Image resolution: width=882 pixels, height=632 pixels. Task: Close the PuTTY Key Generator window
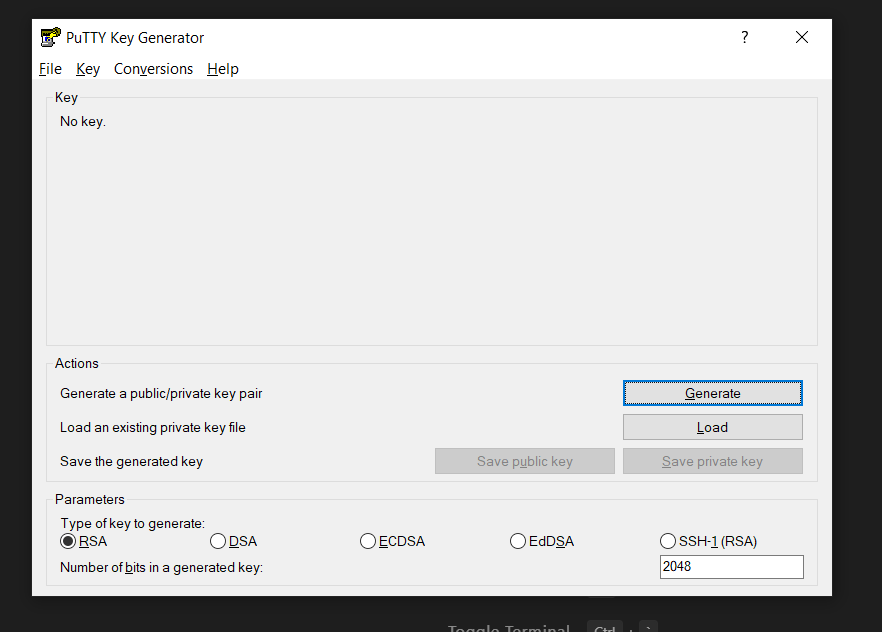[801, 37]
